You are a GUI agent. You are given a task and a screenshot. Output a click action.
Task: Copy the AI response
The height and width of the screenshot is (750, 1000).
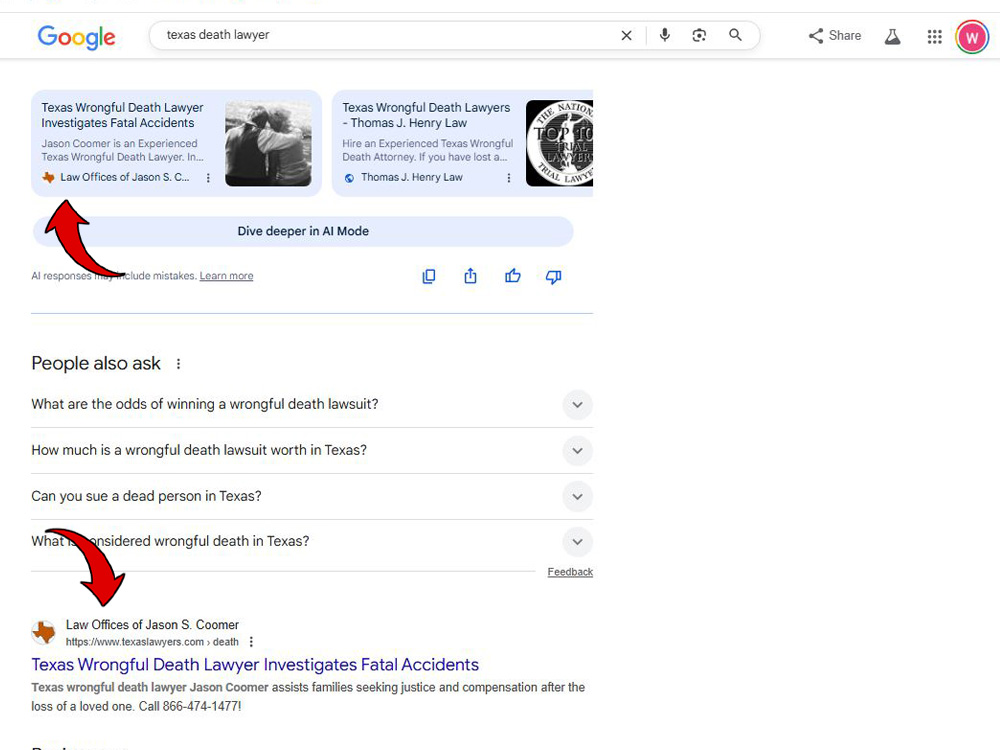(429, 276)
